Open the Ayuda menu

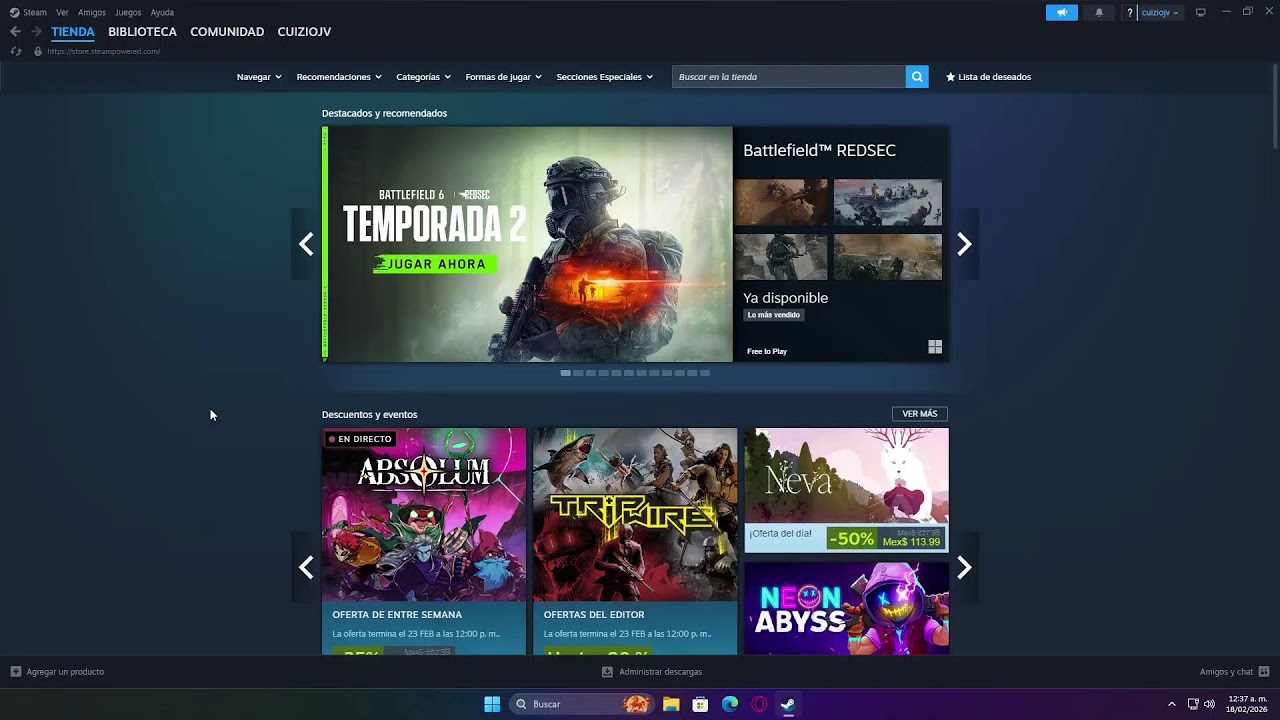click(162, 12)
